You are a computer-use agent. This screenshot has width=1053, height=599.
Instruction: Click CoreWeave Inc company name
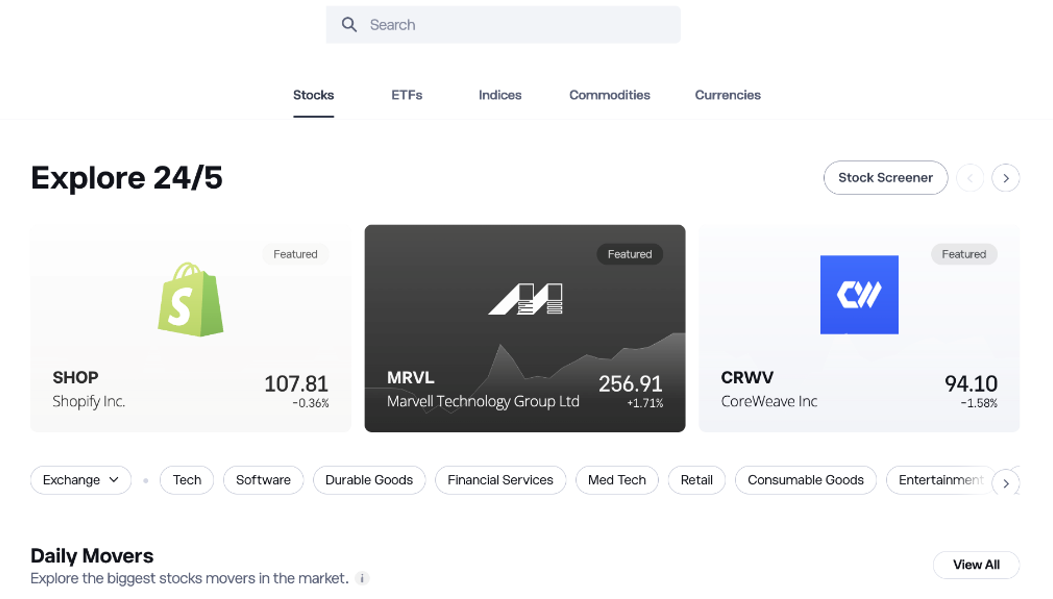[x=769, y=402]
